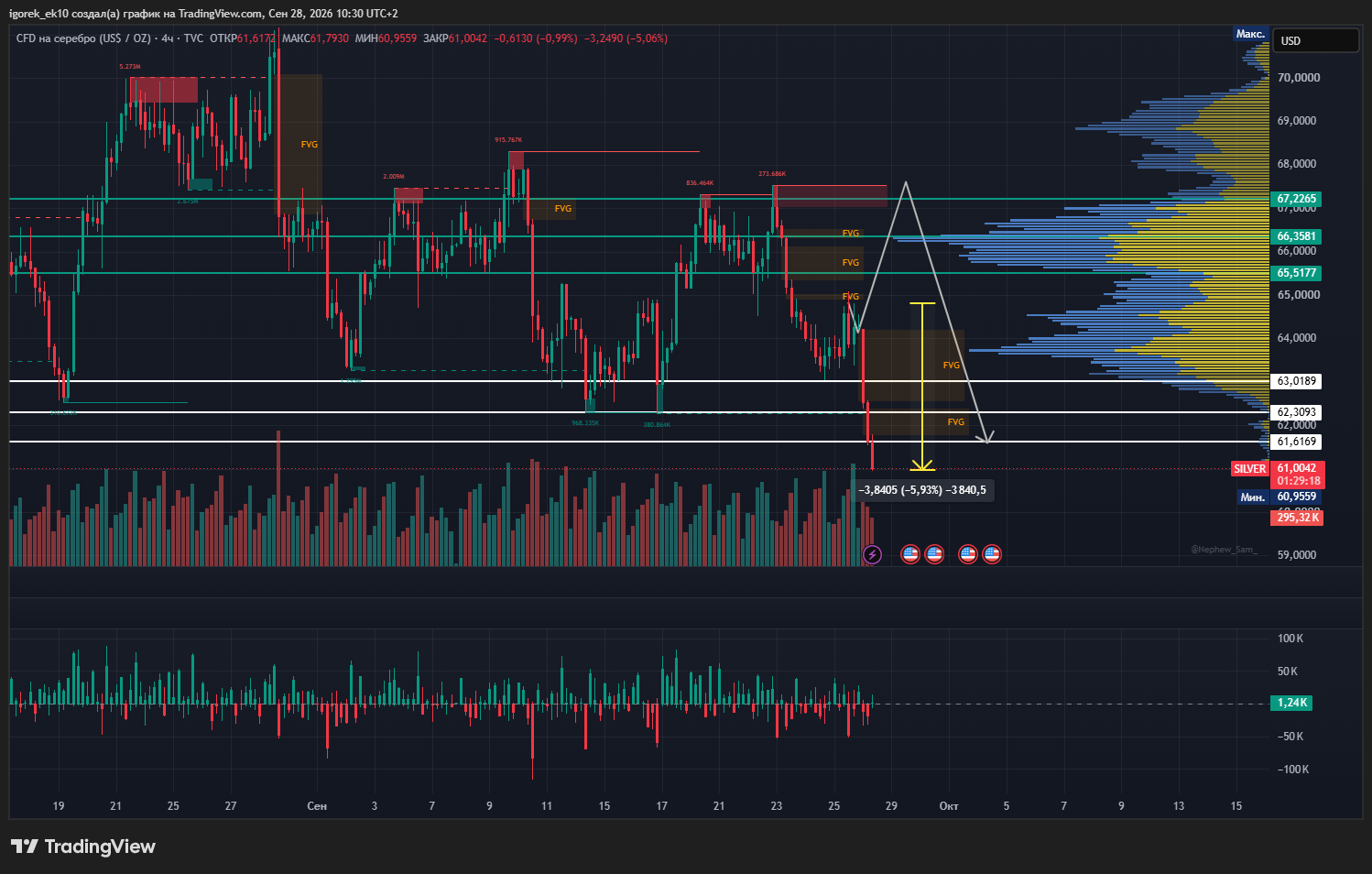Click the −3,2490 (−5,06%) change value
This screenshot has width=1372, height=874.
tap(626, 38)
